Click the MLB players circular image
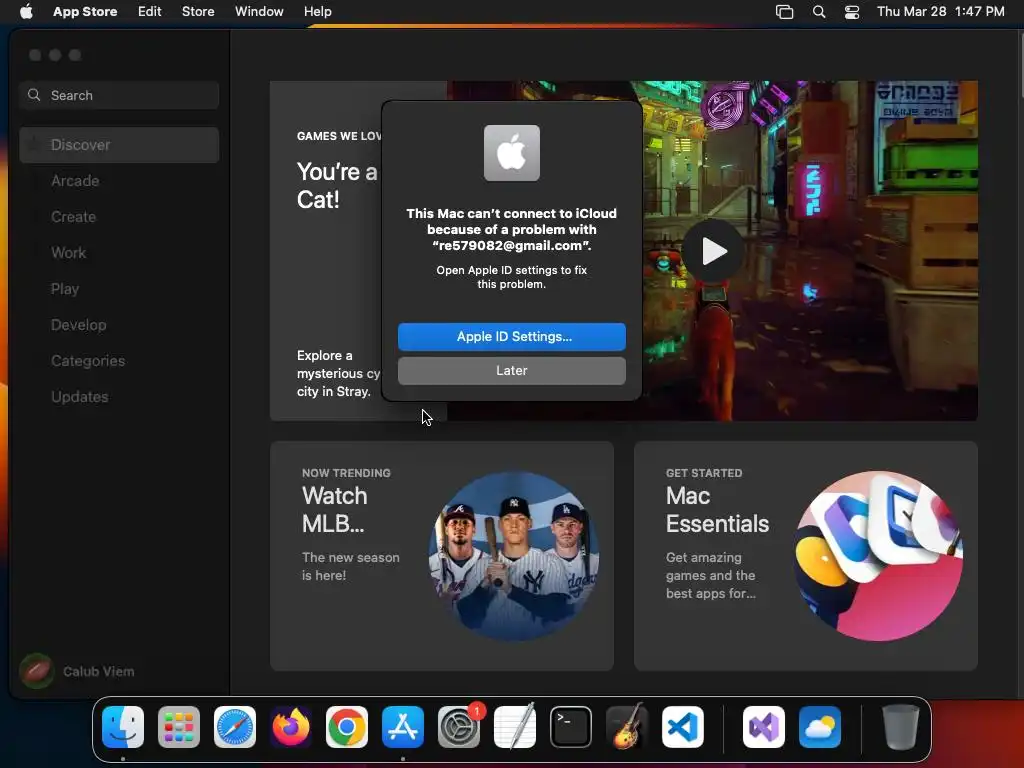Screen dimensions: 1024x768 click(x=515, y=556)
